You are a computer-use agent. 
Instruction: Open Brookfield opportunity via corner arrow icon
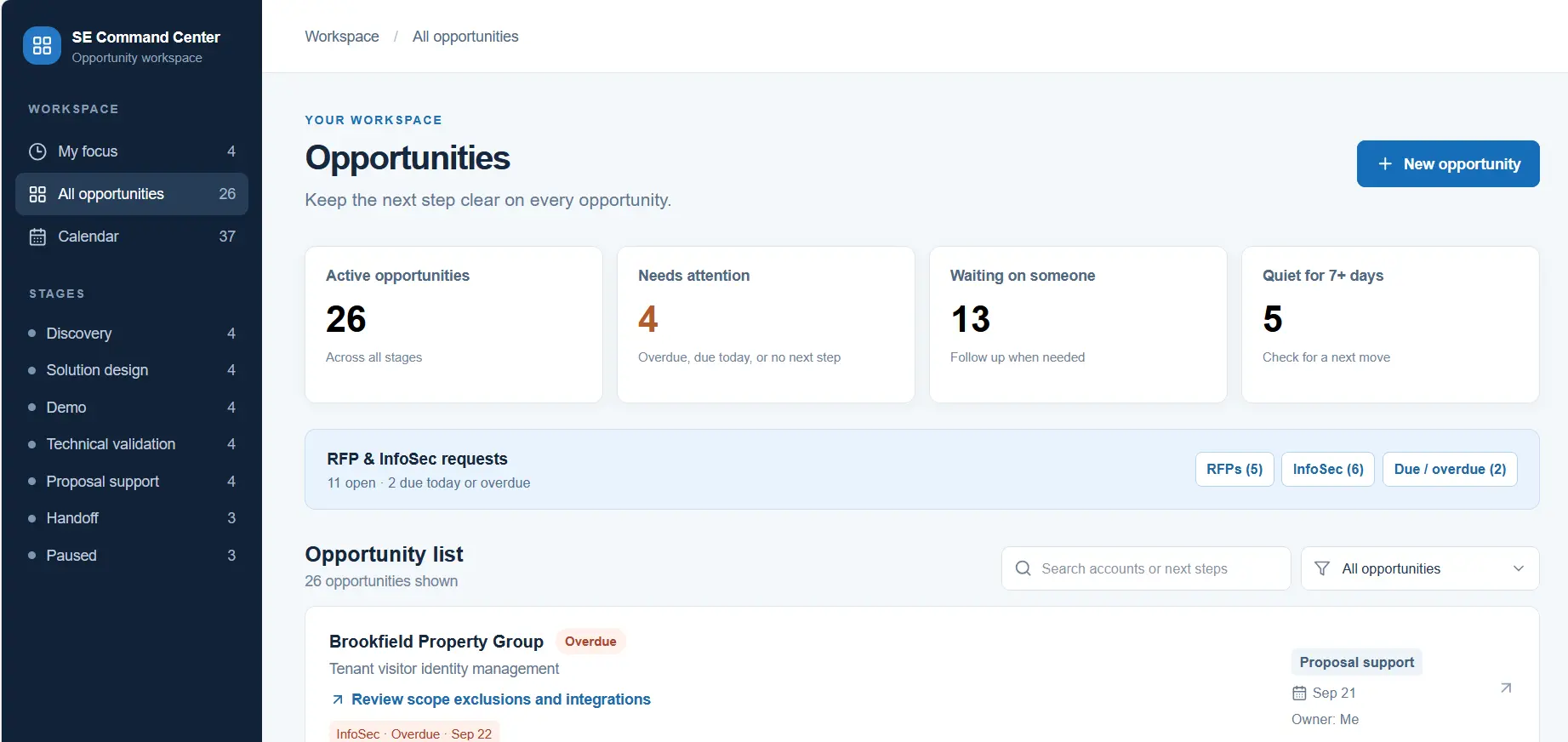point(1506,688)
